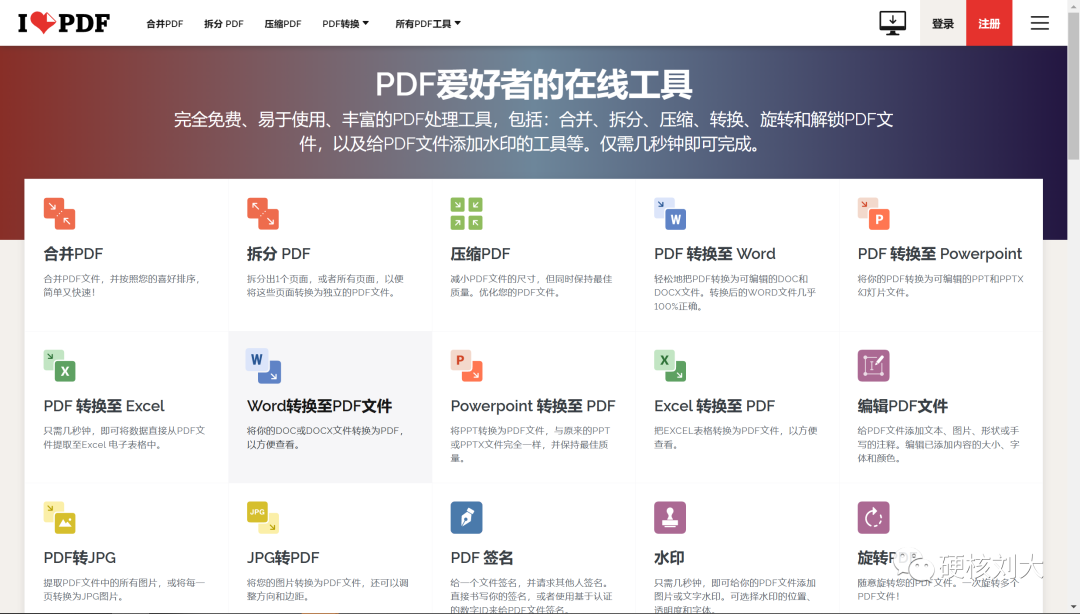Open PDF 转换至 Powerpoint title link

[939, 254]
